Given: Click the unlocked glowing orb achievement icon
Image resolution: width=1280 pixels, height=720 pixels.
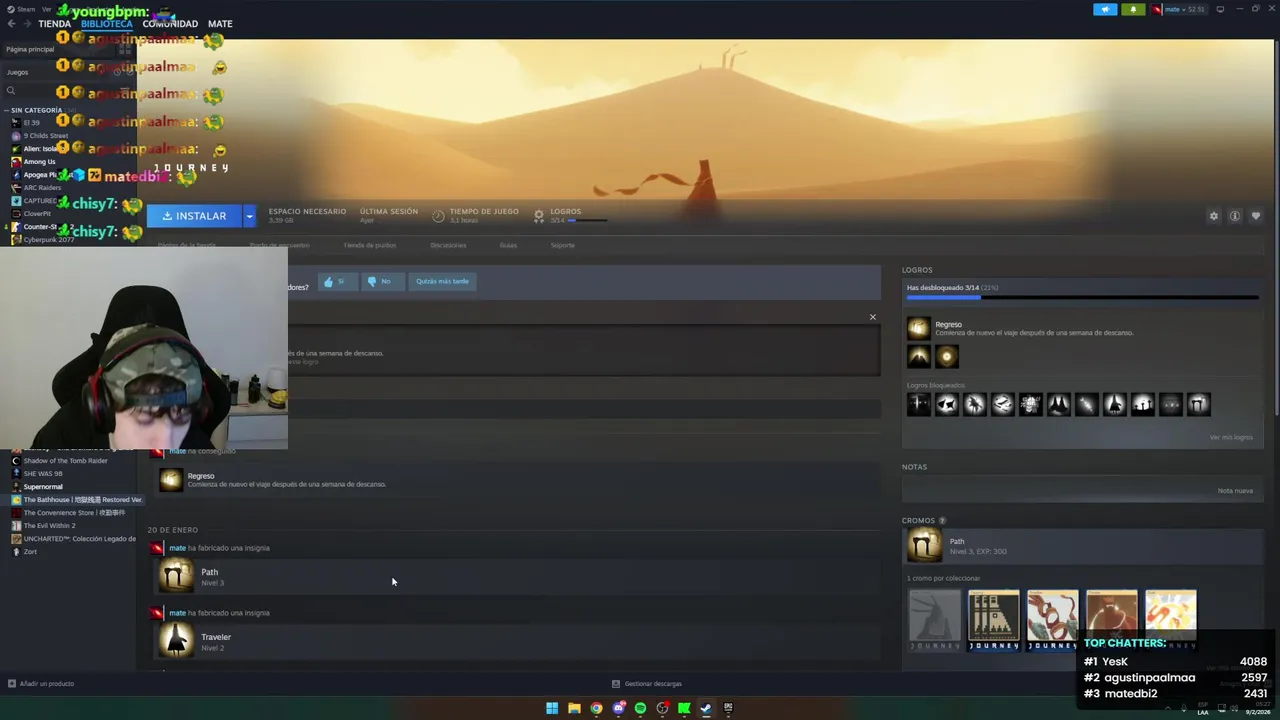Looking at the screenshot, I should pos(946,356).
